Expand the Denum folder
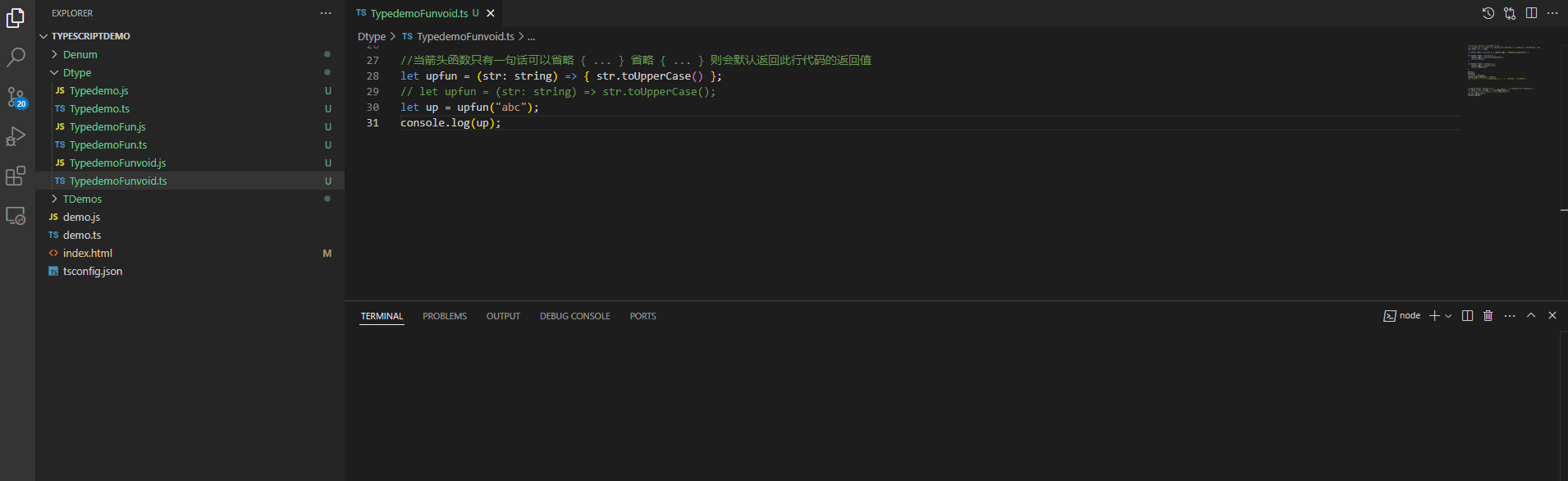Screen dimensions: 1568x481 pyautogui.click(x=80, y=54)
